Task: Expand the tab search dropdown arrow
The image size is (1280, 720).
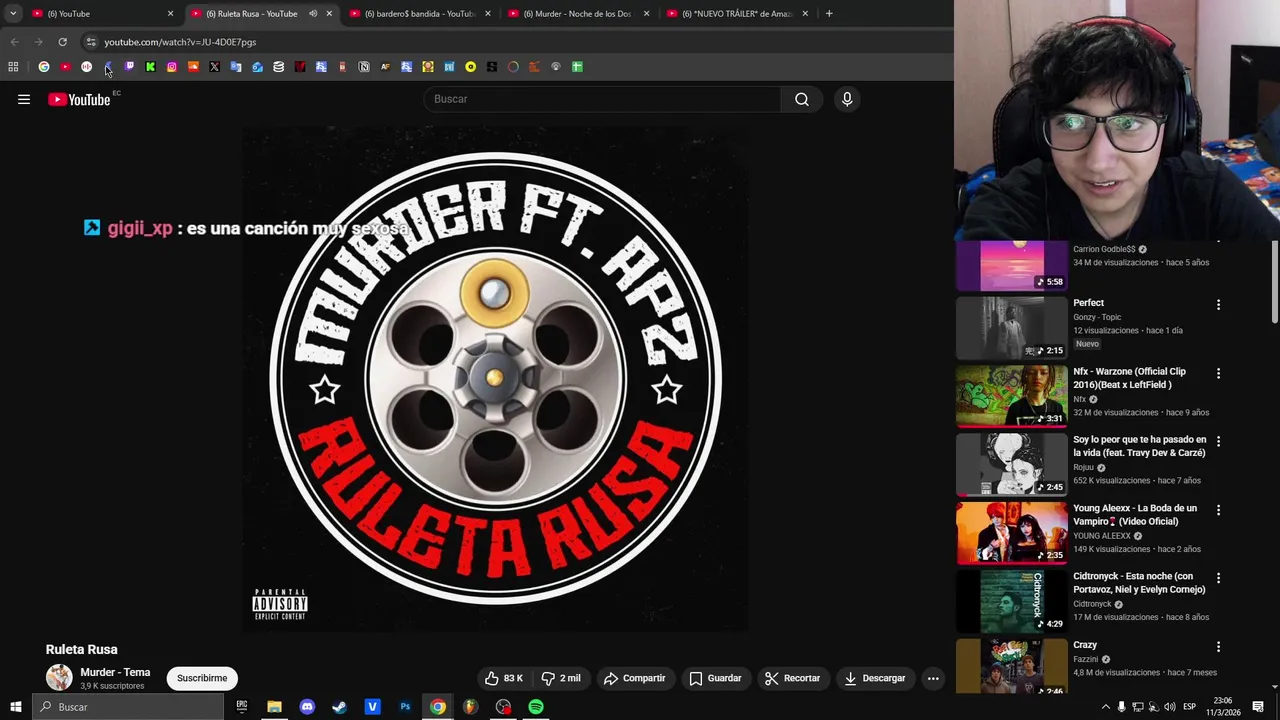Action: pos(13,14)
